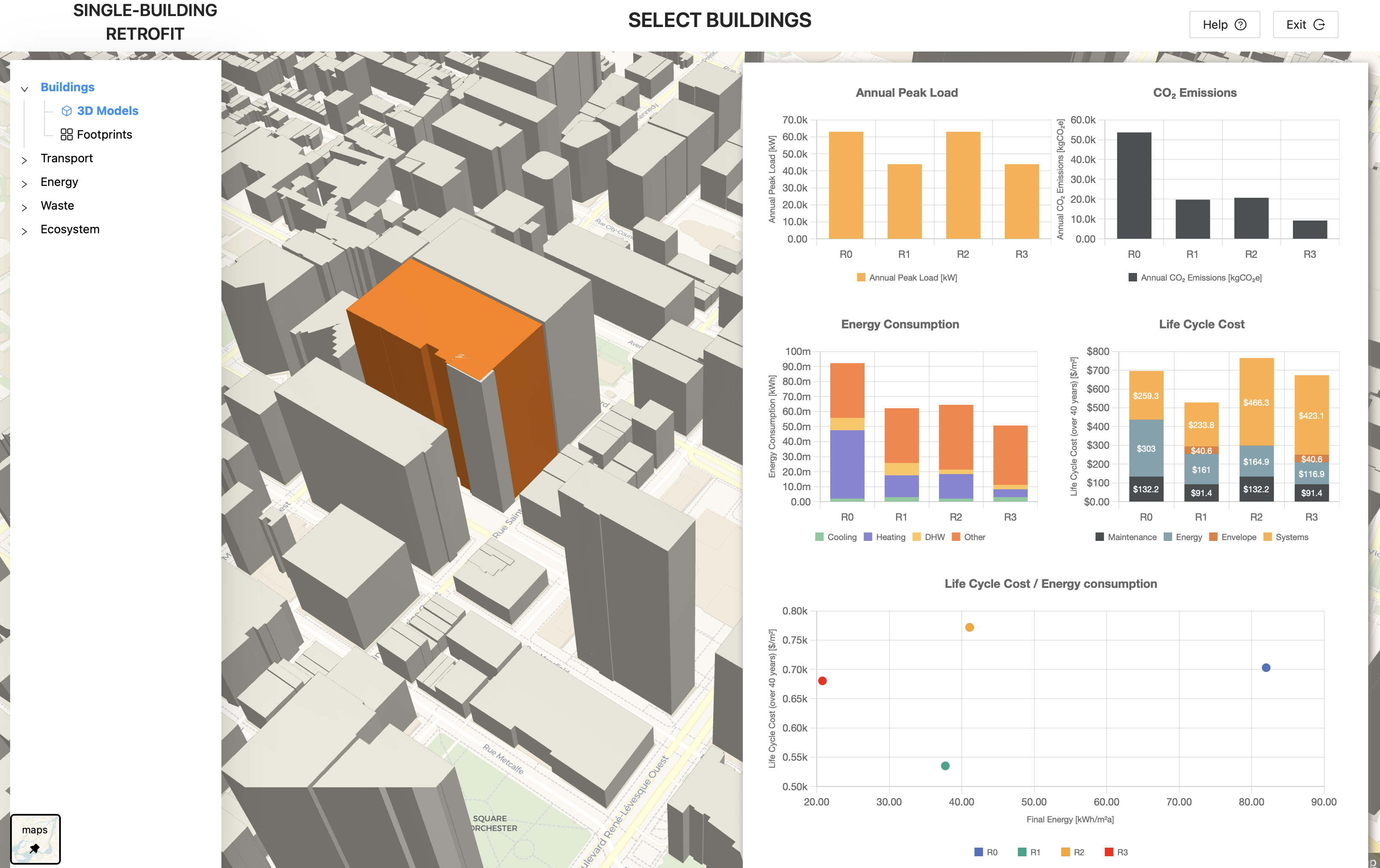Screen dimensions: 1380x868
Task: Click the $161 energy segment in R1 bar
Action: (1200, 469)
